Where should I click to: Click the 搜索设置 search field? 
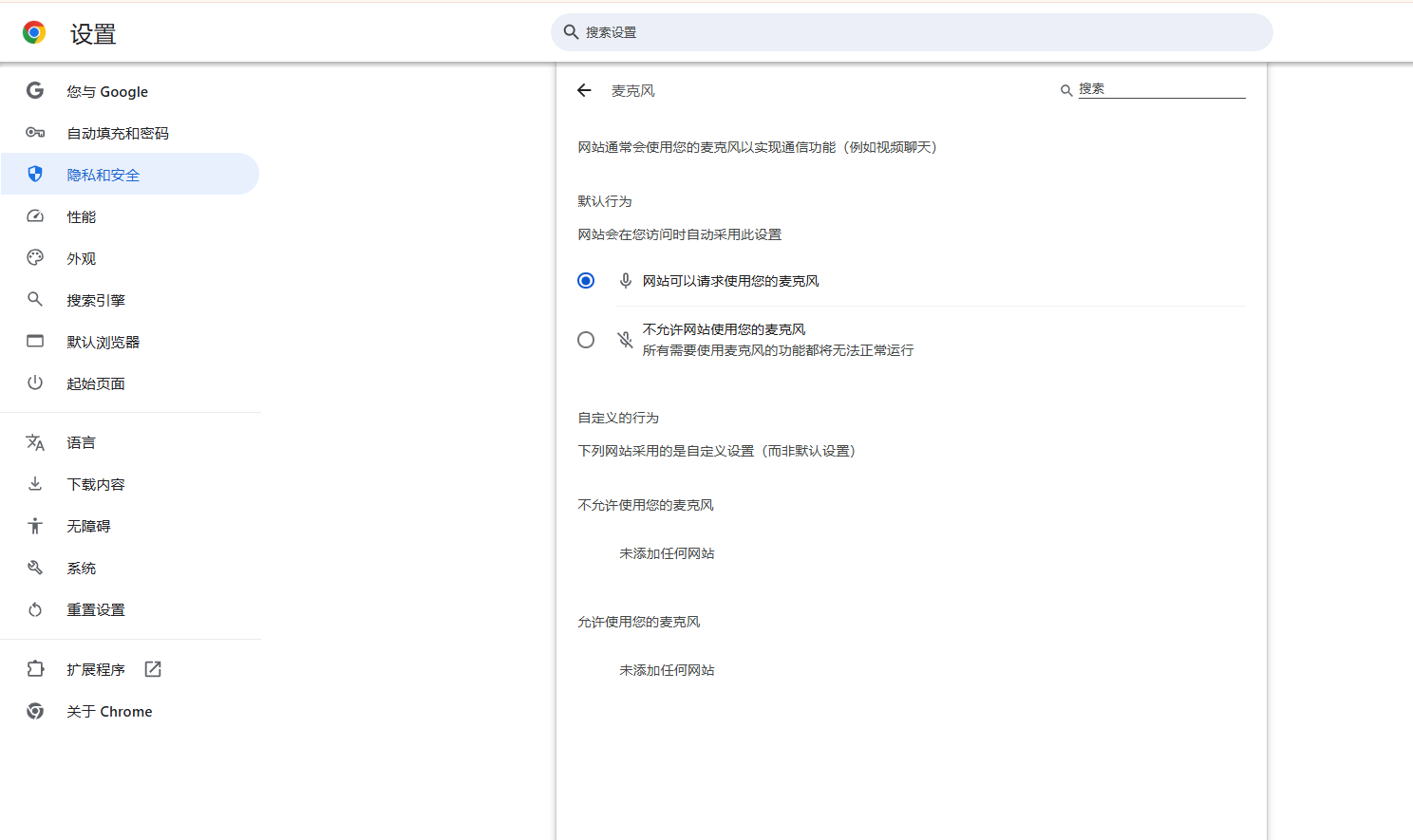tap(912, 32)
